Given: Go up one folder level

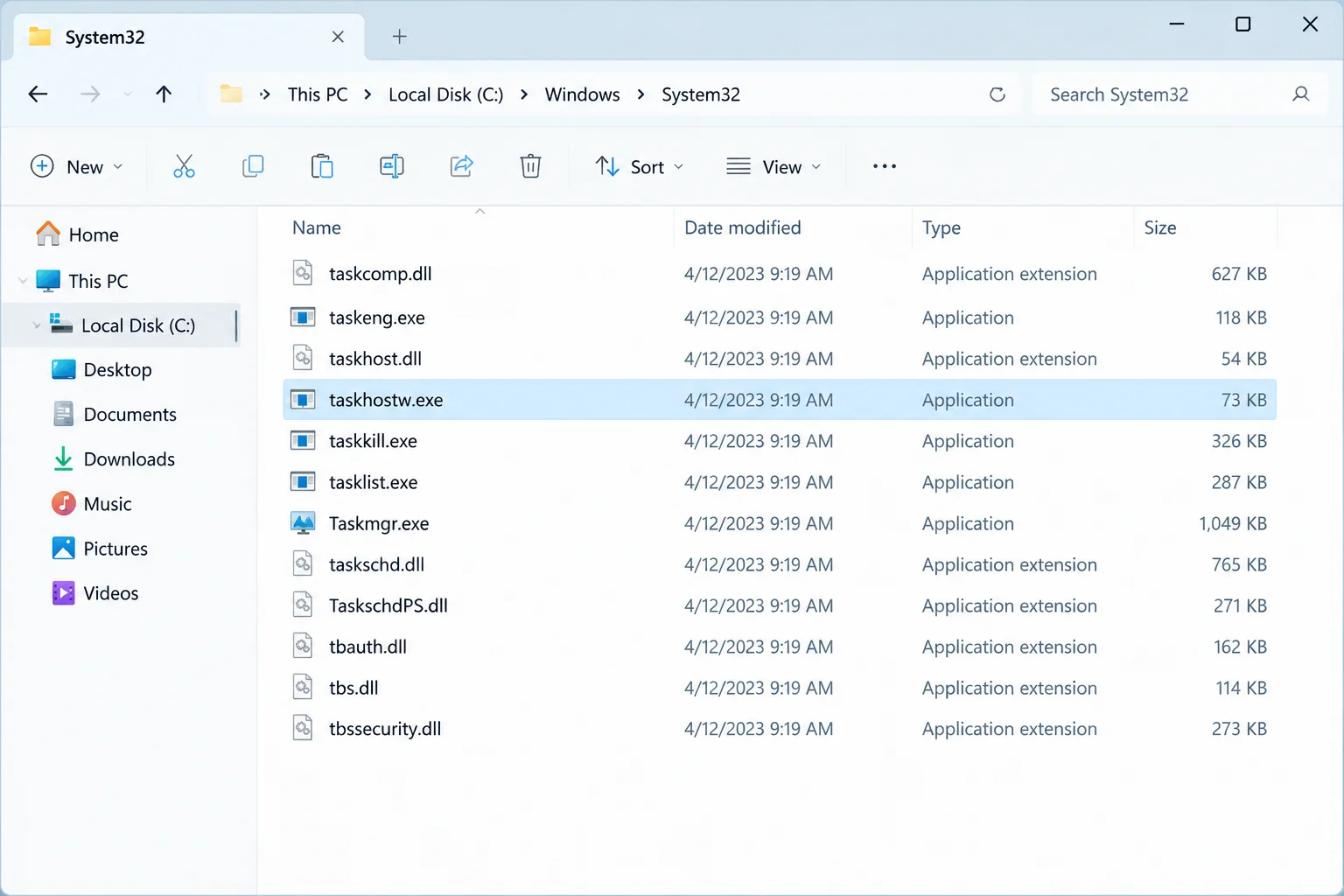Looking at the screenshot, I should click(164, 94).
